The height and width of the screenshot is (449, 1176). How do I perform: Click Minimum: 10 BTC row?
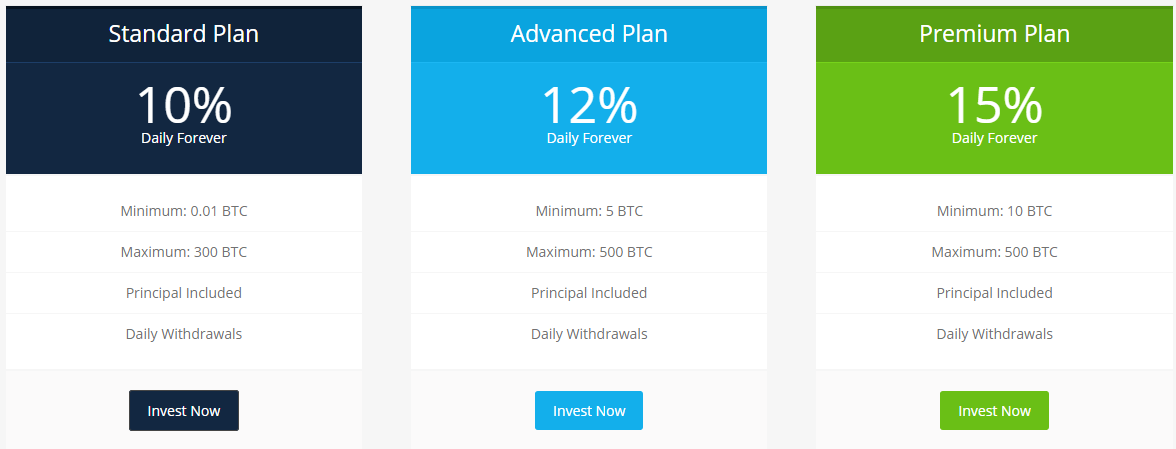(x=994, y=211)
